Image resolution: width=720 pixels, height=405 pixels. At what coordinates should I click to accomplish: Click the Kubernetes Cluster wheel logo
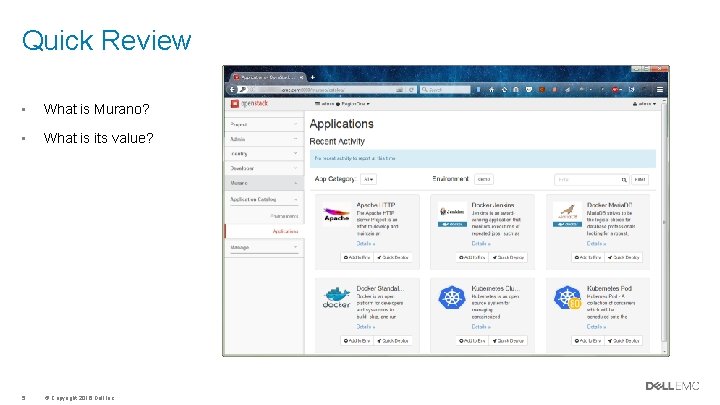tap(452, 298)
